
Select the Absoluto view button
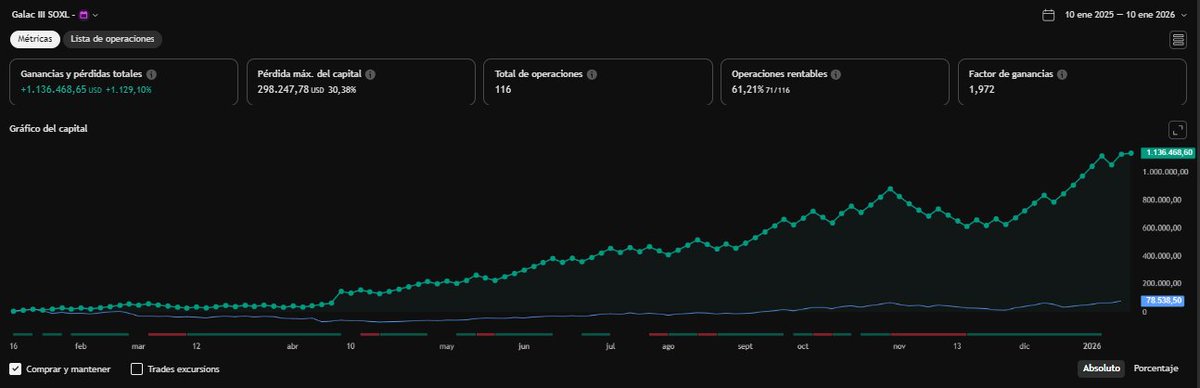click(1101, 369)
